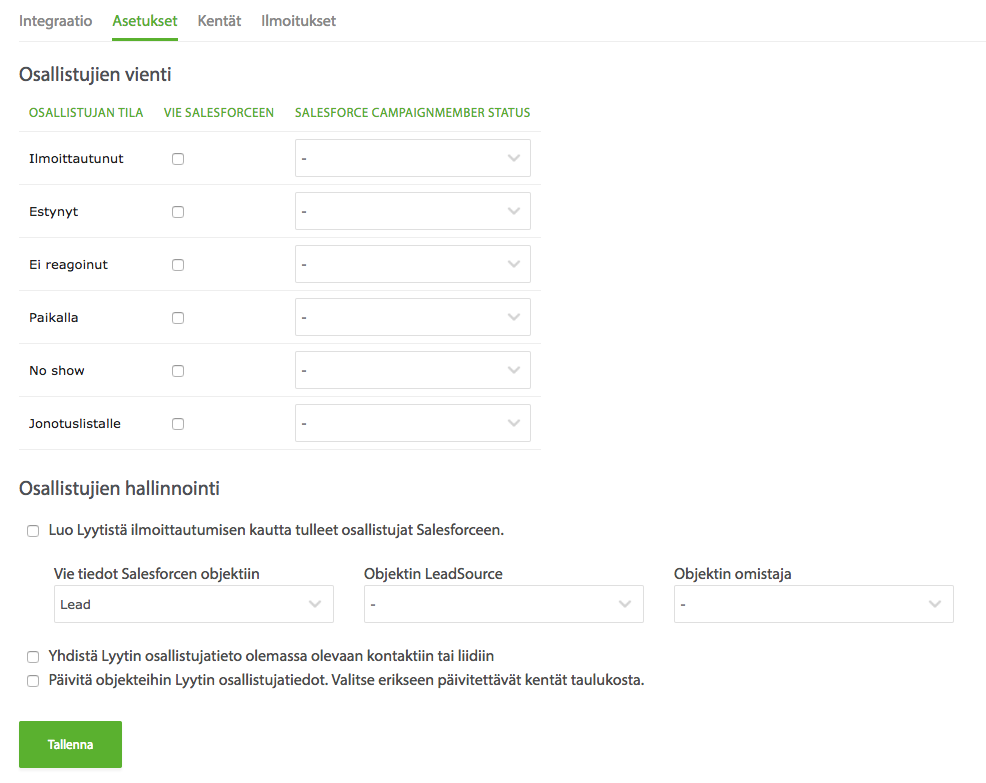
Task: Enable export for Ilmoittautunut status
Action: pyautogui.click(x=178, y=159)
